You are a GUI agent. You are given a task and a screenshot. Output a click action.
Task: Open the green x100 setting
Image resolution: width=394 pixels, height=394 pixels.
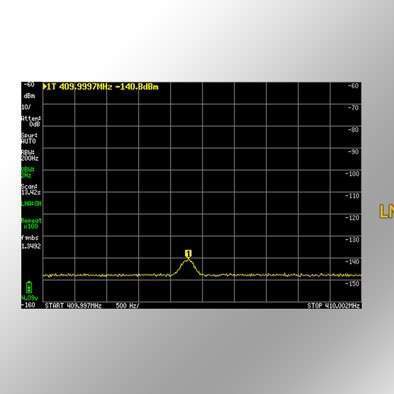coord(32,224)
